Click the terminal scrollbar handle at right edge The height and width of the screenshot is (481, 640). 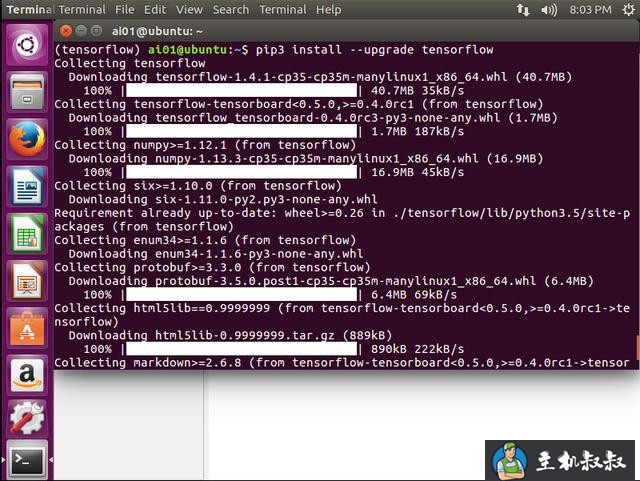pos(638,348)
